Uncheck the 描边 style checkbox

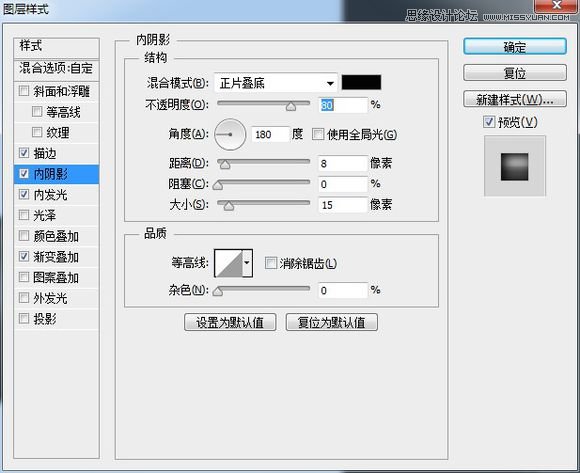(x=24, y=153)
